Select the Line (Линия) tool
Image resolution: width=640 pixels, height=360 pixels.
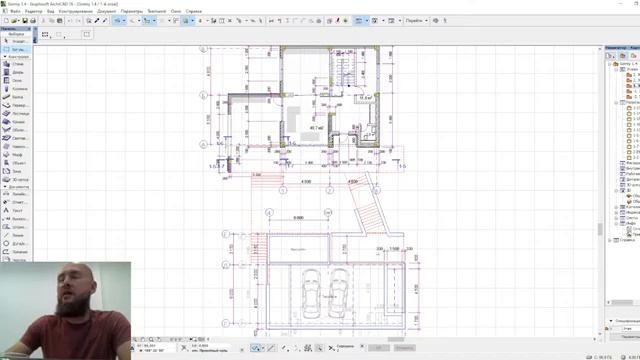16,236
